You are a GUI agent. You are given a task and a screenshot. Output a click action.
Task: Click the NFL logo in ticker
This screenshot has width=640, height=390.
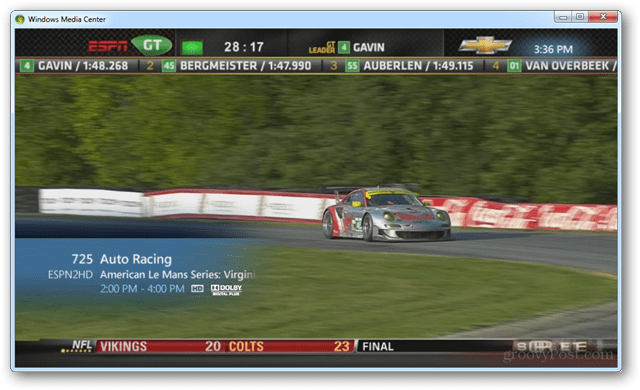(78, 346)
